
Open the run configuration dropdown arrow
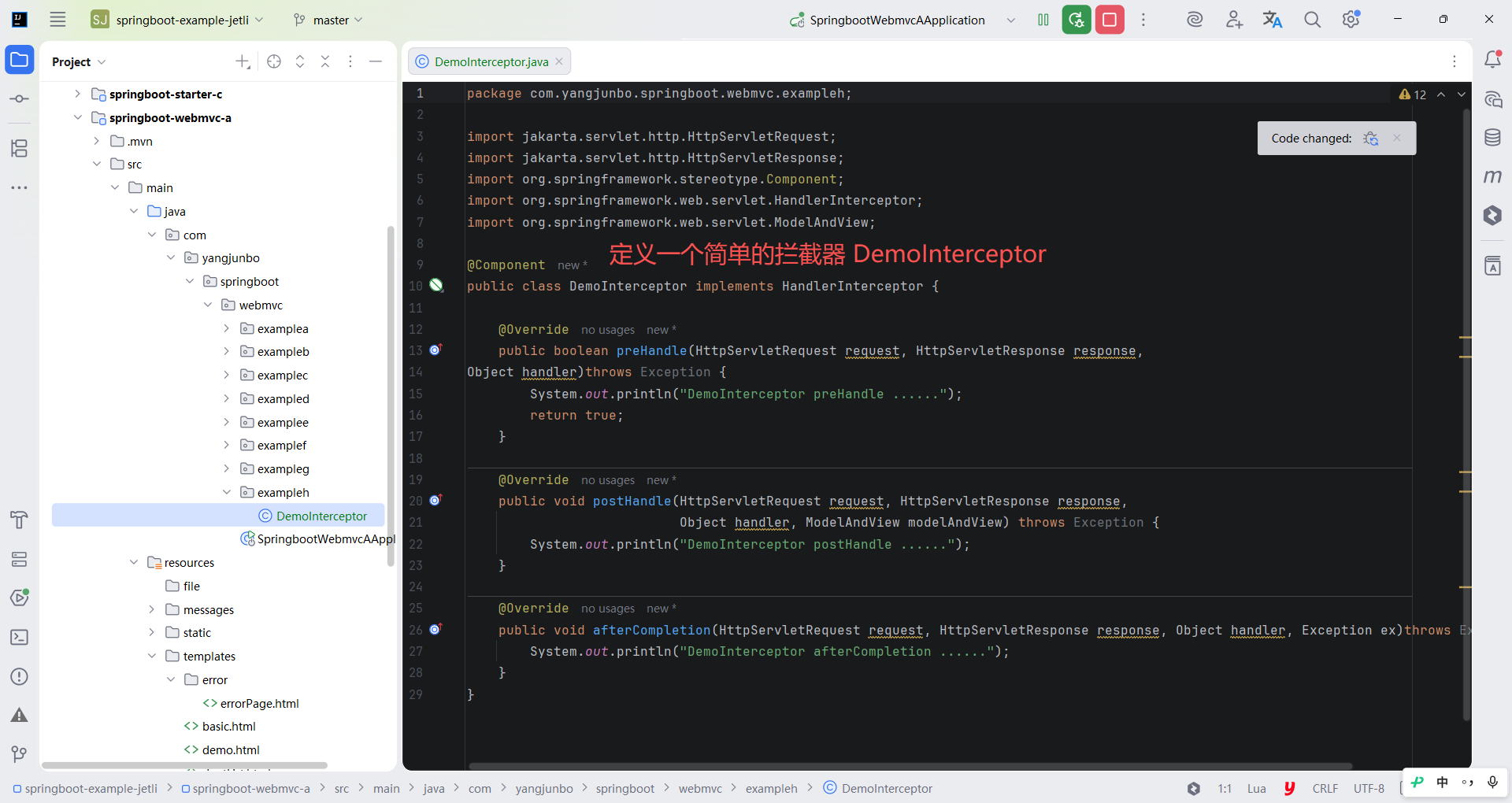coord(1011,20)
